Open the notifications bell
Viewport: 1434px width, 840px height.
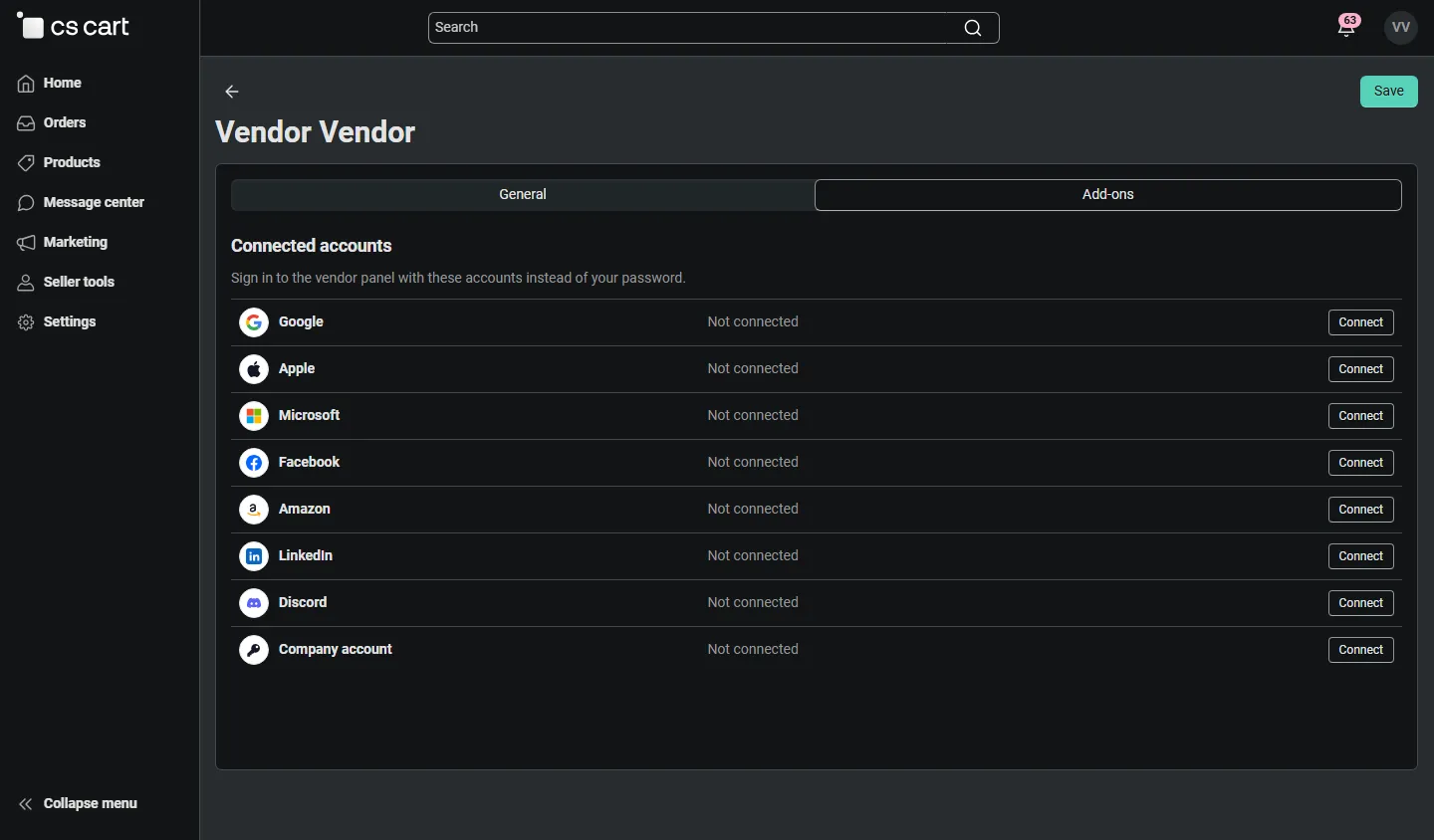tap(1347, 27)
